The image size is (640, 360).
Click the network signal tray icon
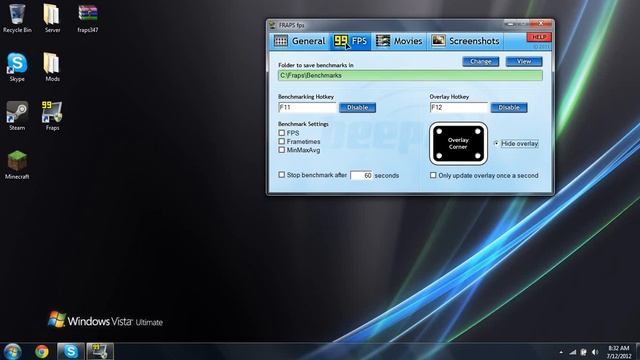tap(573, 352)
